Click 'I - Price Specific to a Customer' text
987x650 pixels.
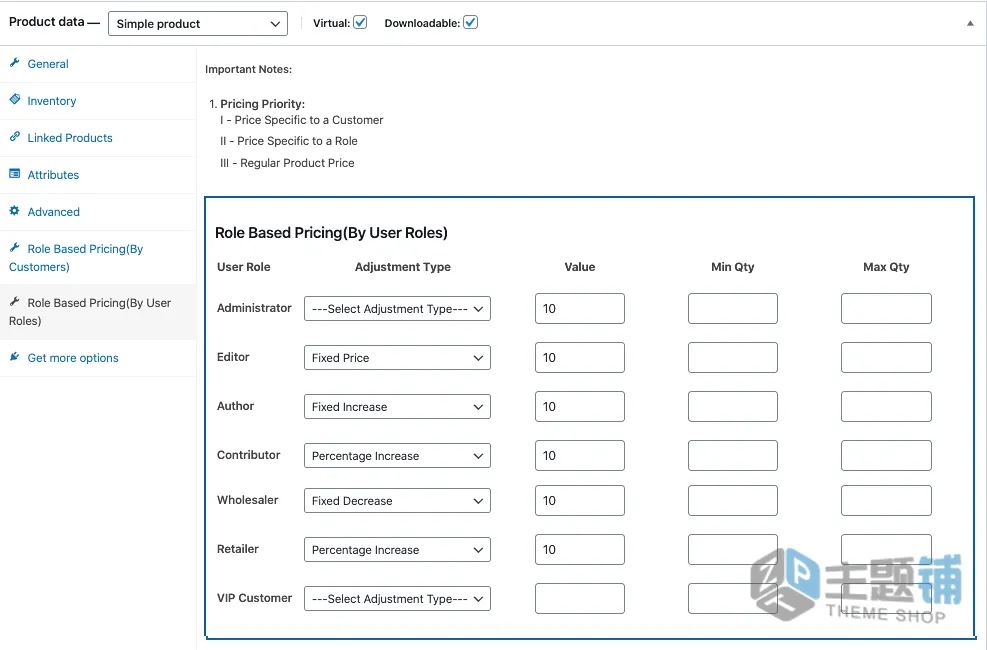point(302,120)
